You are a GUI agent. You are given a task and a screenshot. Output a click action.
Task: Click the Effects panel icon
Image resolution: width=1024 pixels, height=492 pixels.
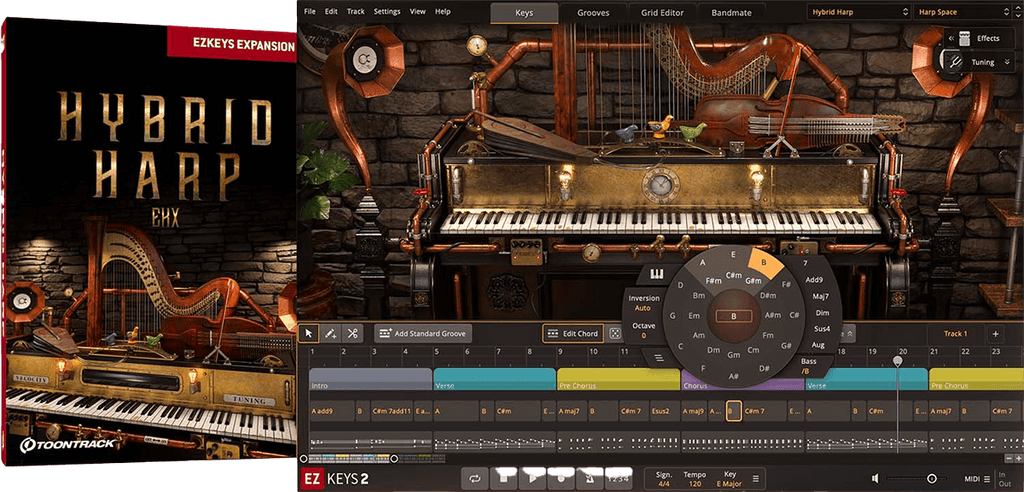pos(965,39)
